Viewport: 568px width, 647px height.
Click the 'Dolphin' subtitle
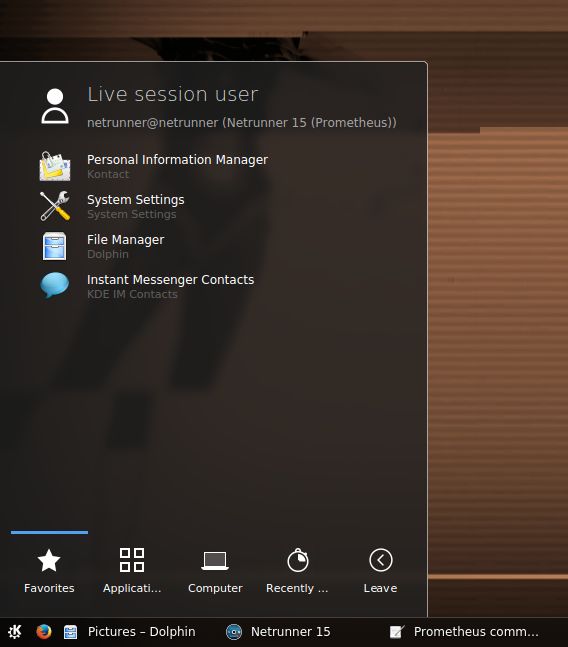(x=108, y=254)
